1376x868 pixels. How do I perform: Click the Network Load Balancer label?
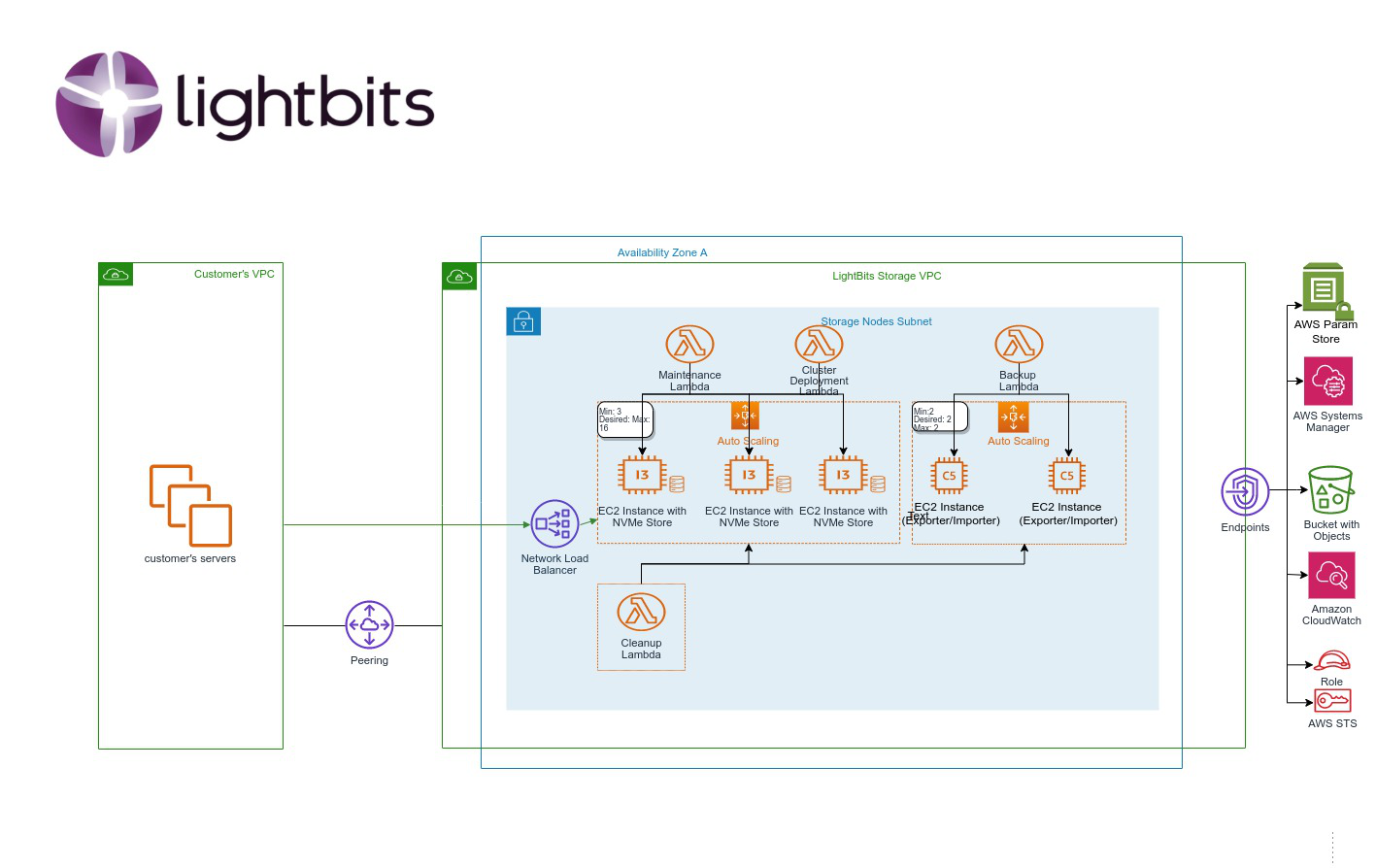click(x=554, y=564)
